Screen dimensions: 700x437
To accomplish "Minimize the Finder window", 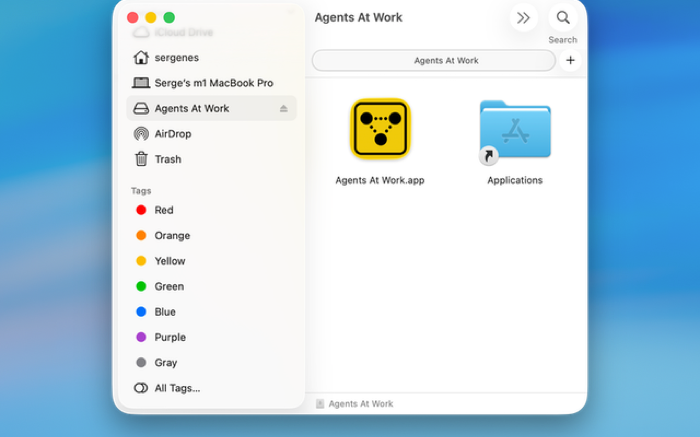I will [151, 17].
